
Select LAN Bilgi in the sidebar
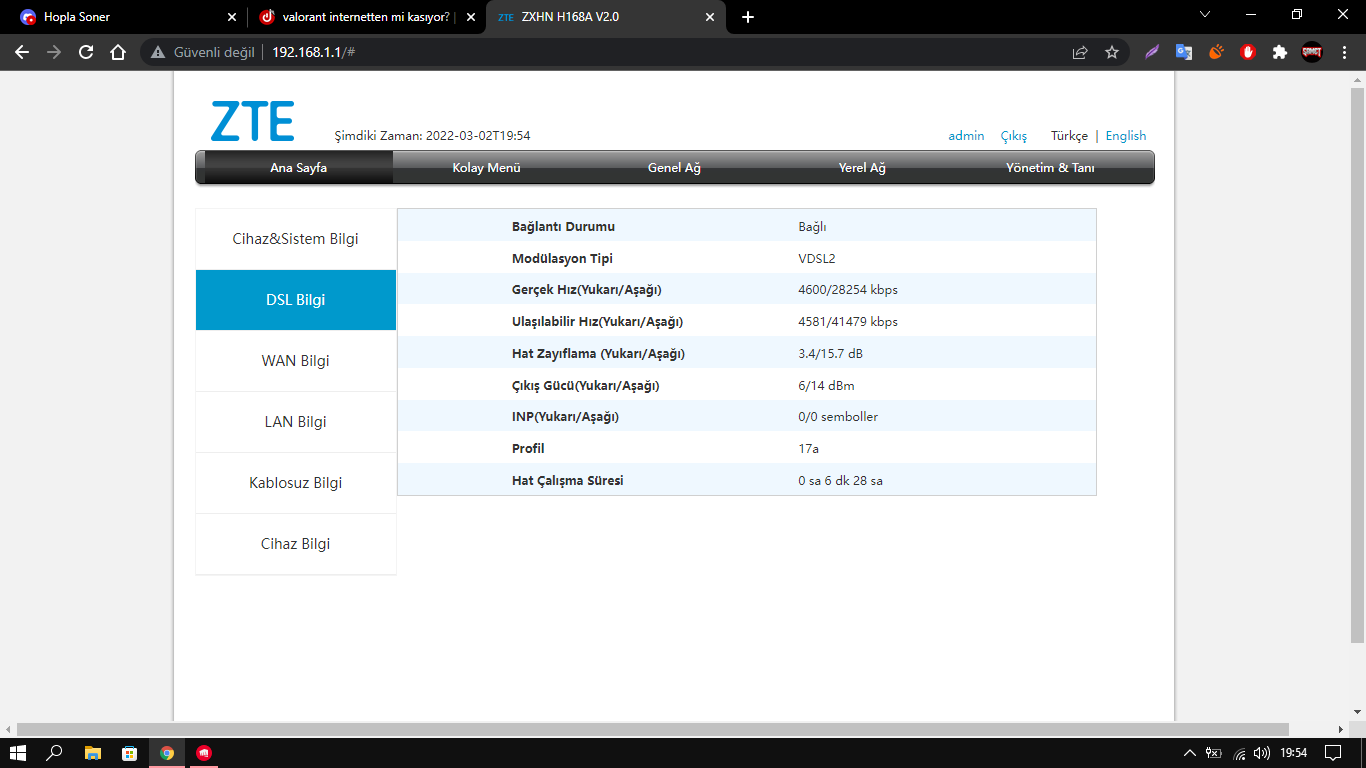296,422
